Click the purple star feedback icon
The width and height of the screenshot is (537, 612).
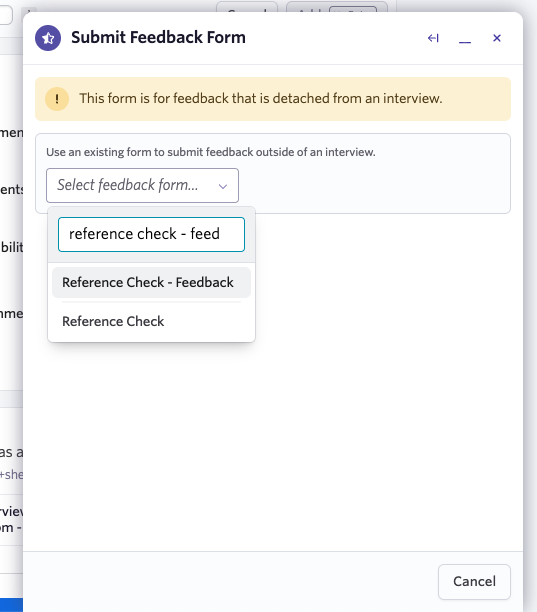pyautogui.click(x=48, y=38)
